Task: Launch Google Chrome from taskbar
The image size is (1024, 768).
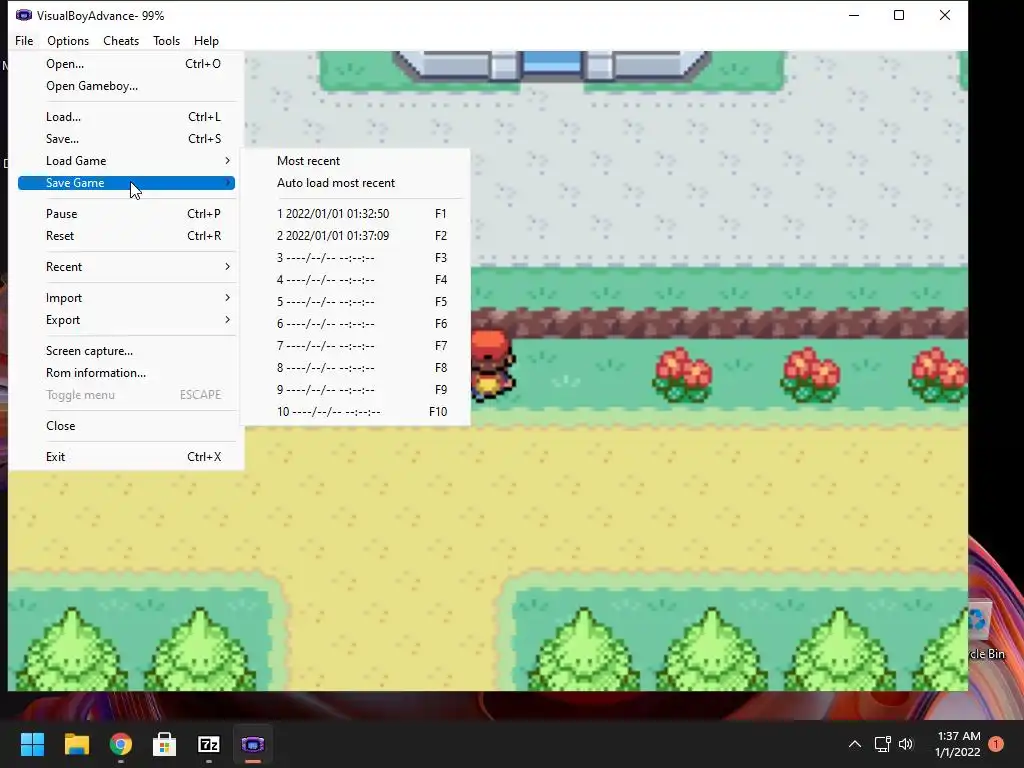Action: 121,744
